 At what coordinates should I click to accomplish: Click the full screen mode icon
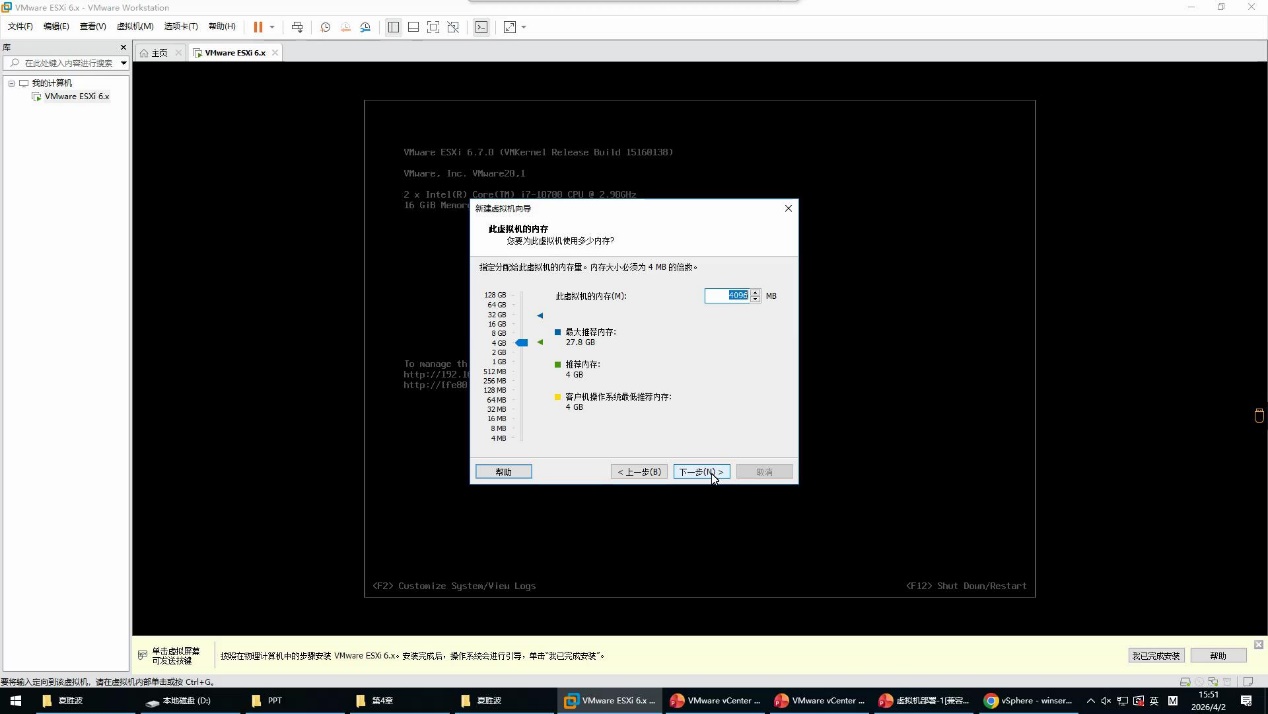click(x=433, y=27)
